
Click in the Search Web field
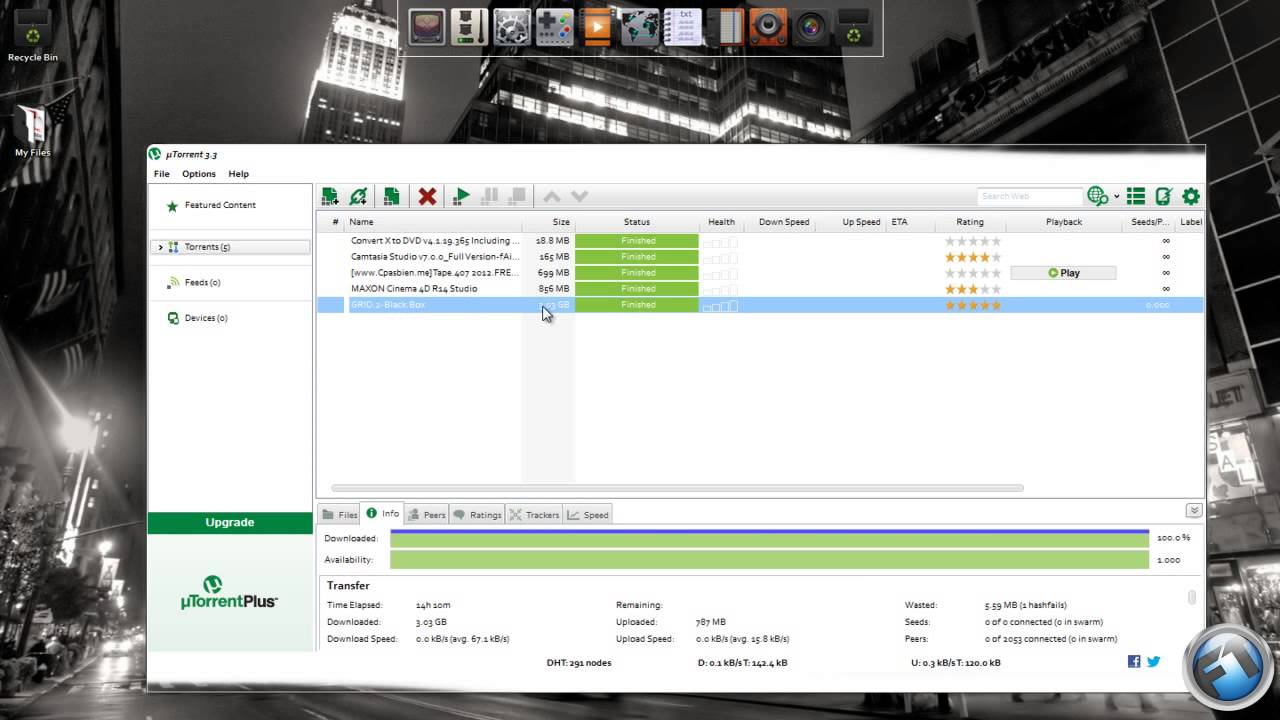[1029, 196]
